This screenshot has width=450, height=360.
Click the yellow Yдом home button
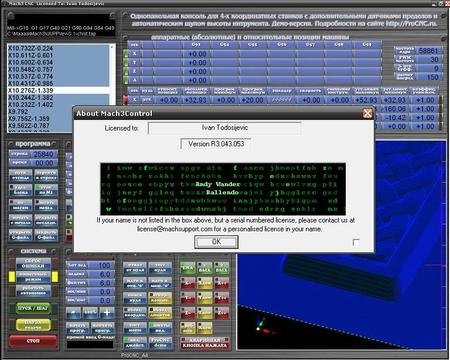[x=205, y=298]
